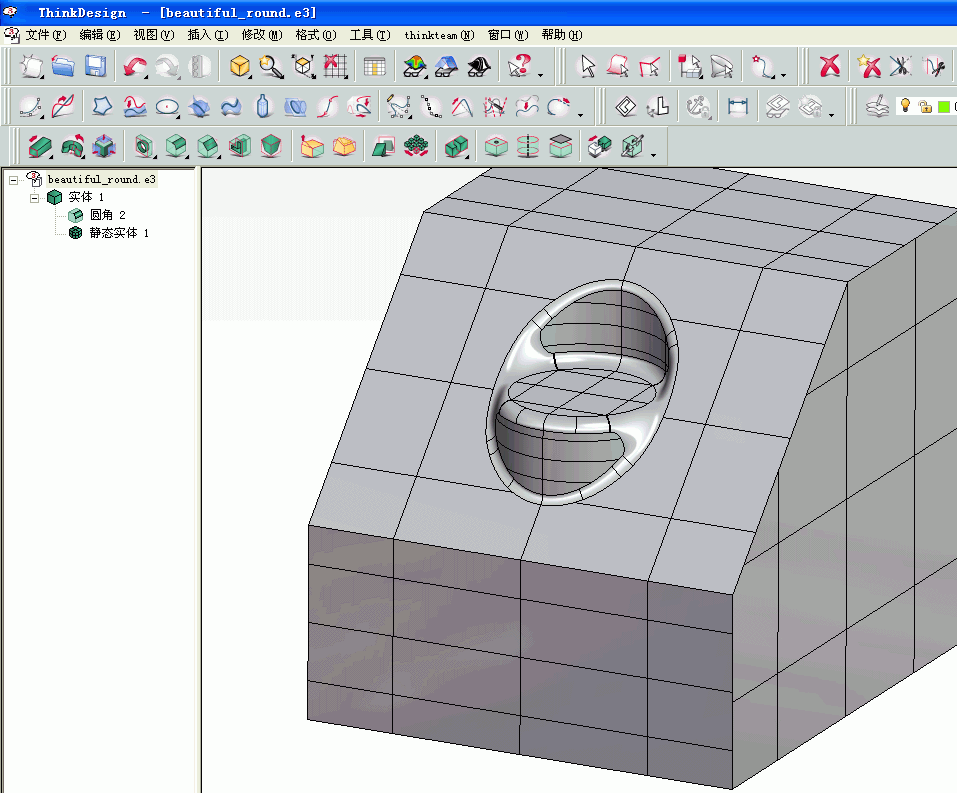Open overflow arrow after the curved arc icon
Viewport: 957px width, 793px height.
(x=580, y=115)
